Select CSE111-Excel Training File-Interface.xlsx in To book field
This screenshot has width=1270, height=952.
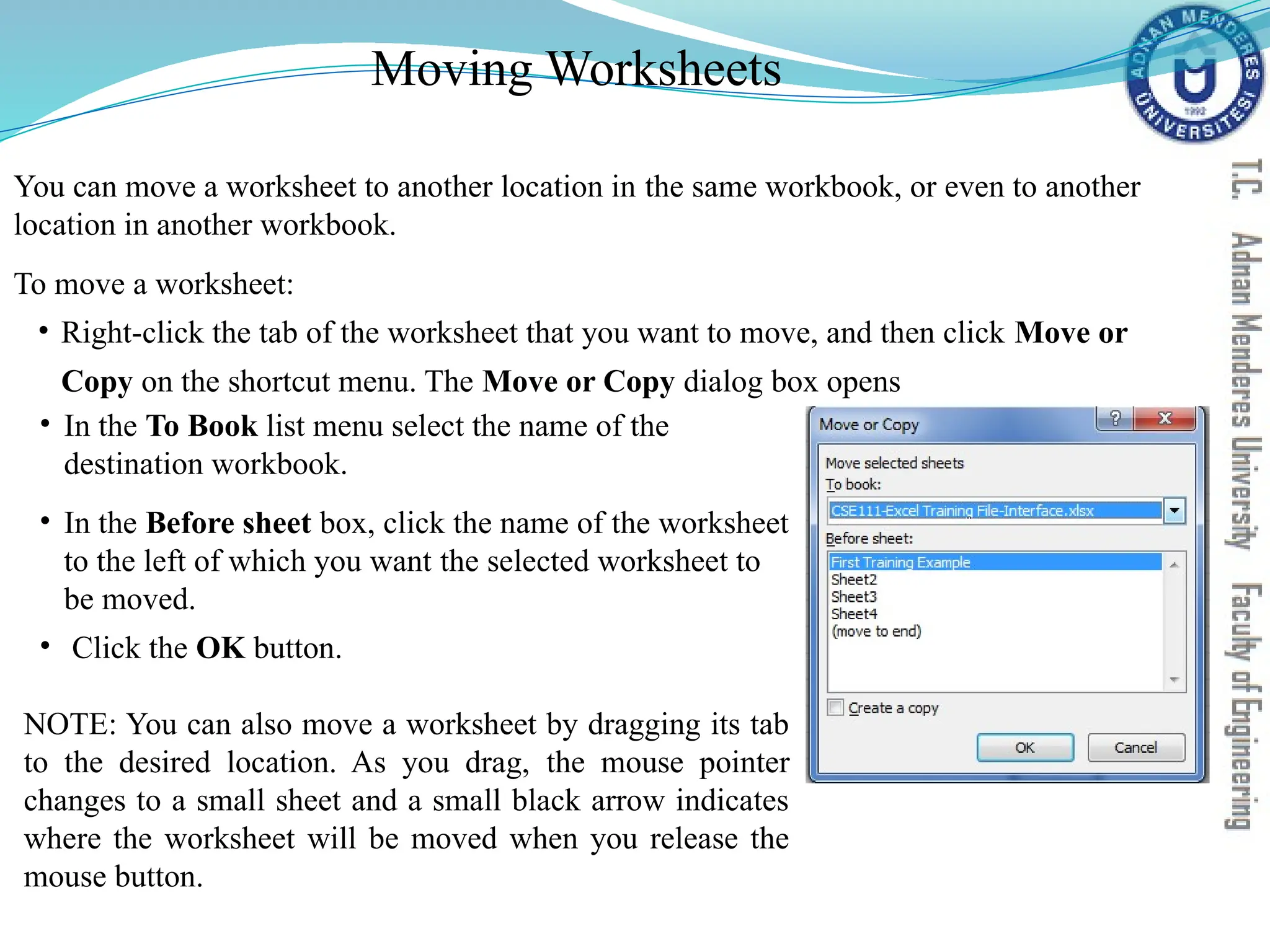[995, 511]
